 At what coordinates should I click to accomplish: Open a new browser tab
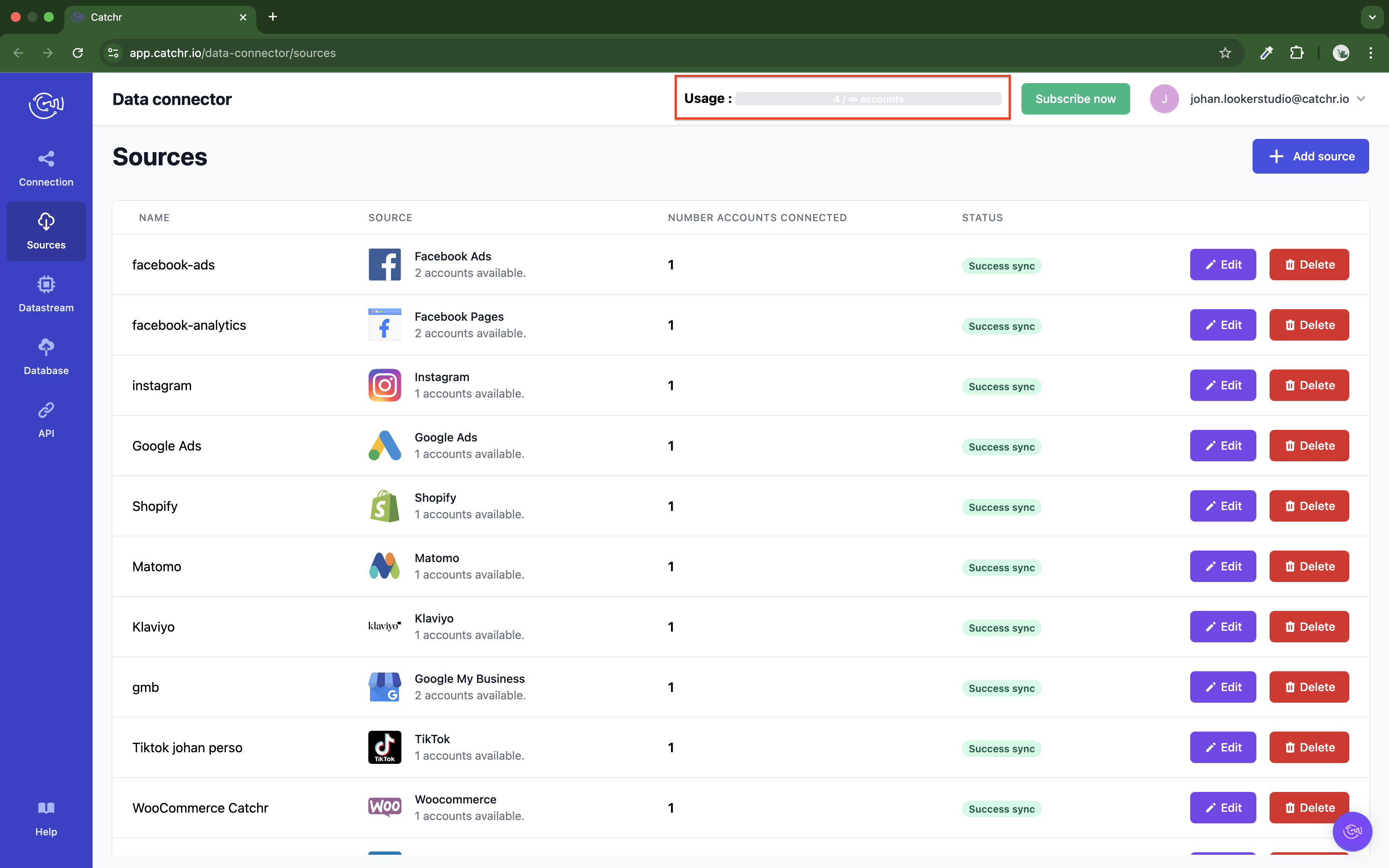273,17
